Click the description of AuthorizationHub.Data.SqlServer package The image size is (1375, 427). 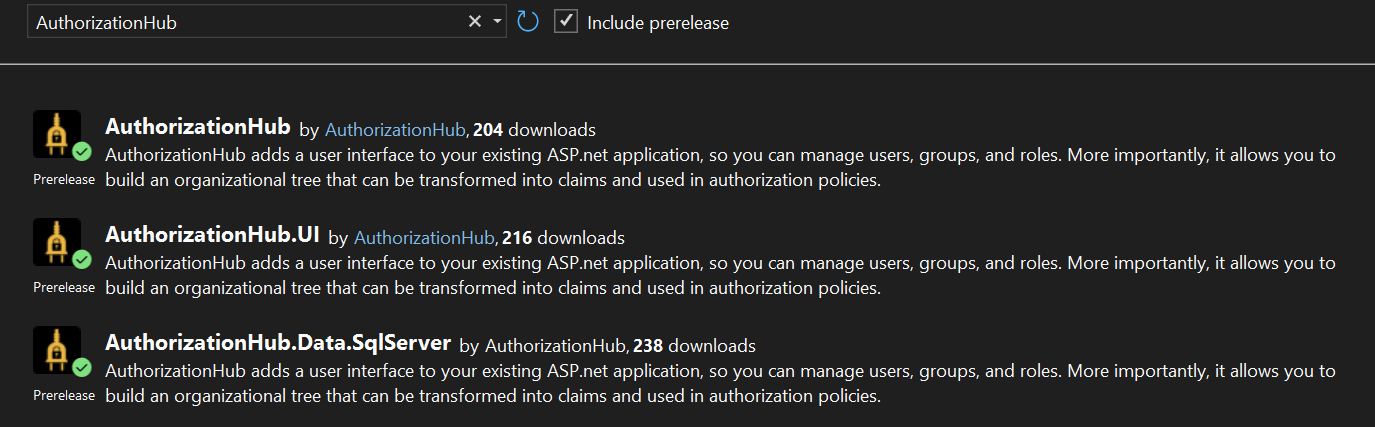point(720,384)
